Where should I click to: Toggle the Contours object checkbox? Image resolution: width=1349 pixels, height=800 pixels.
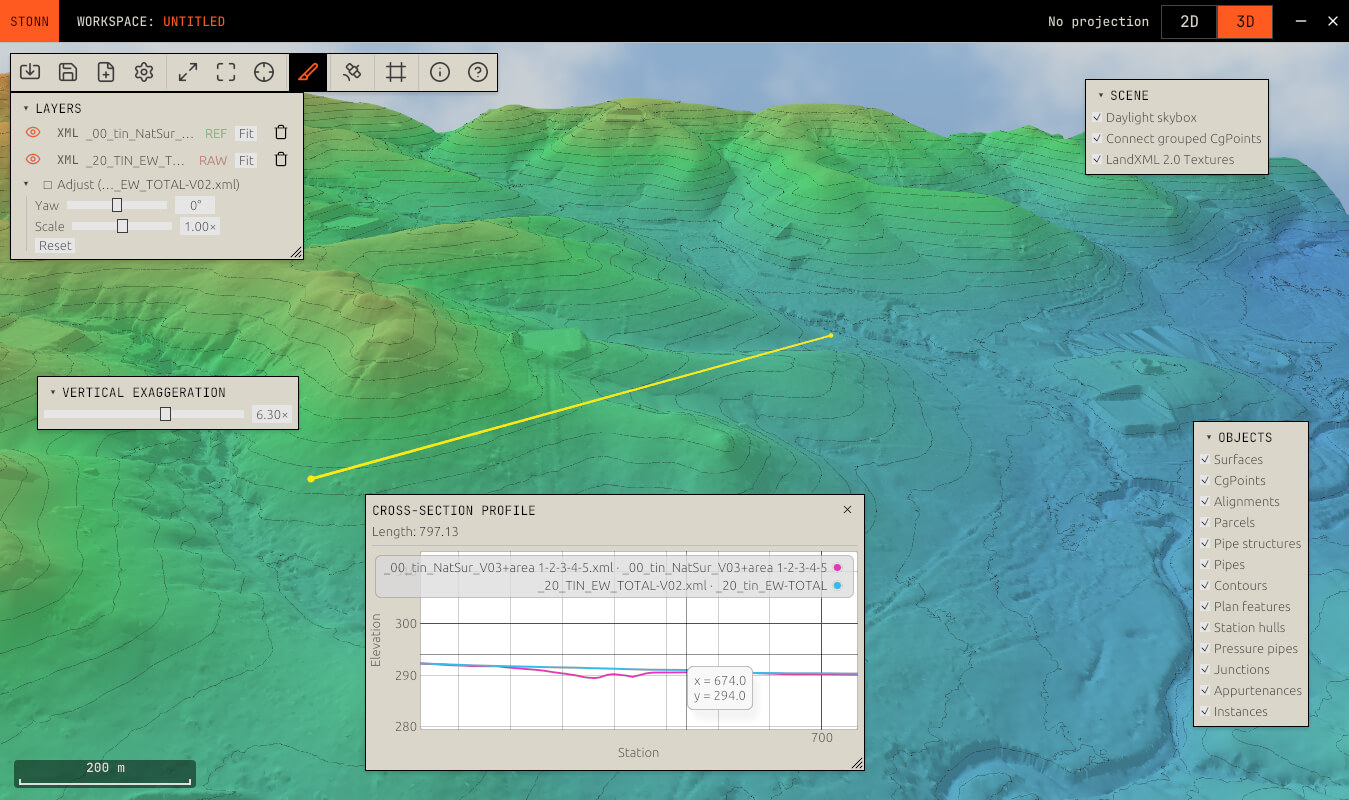click(x=1205, y=586)
